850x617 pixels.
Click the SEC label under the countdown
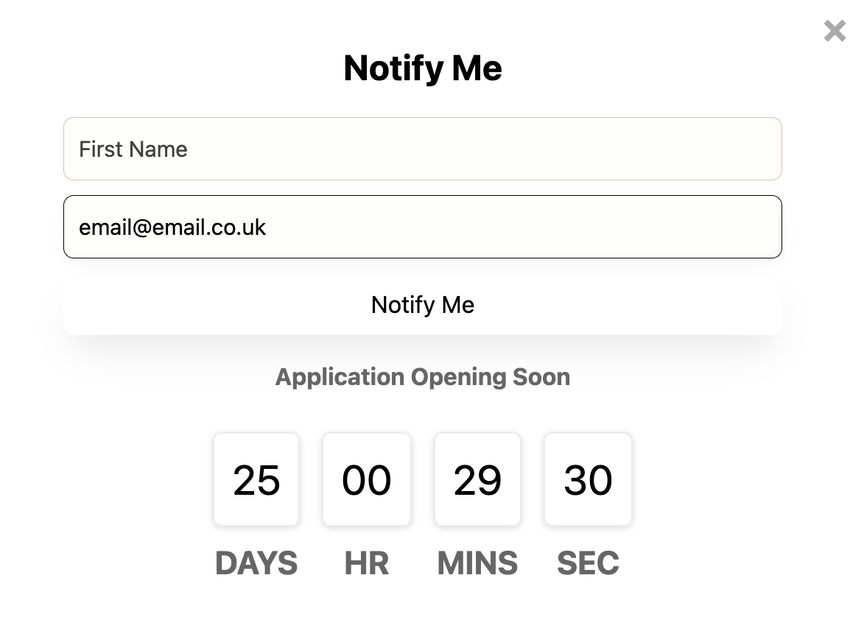[588, 563]
